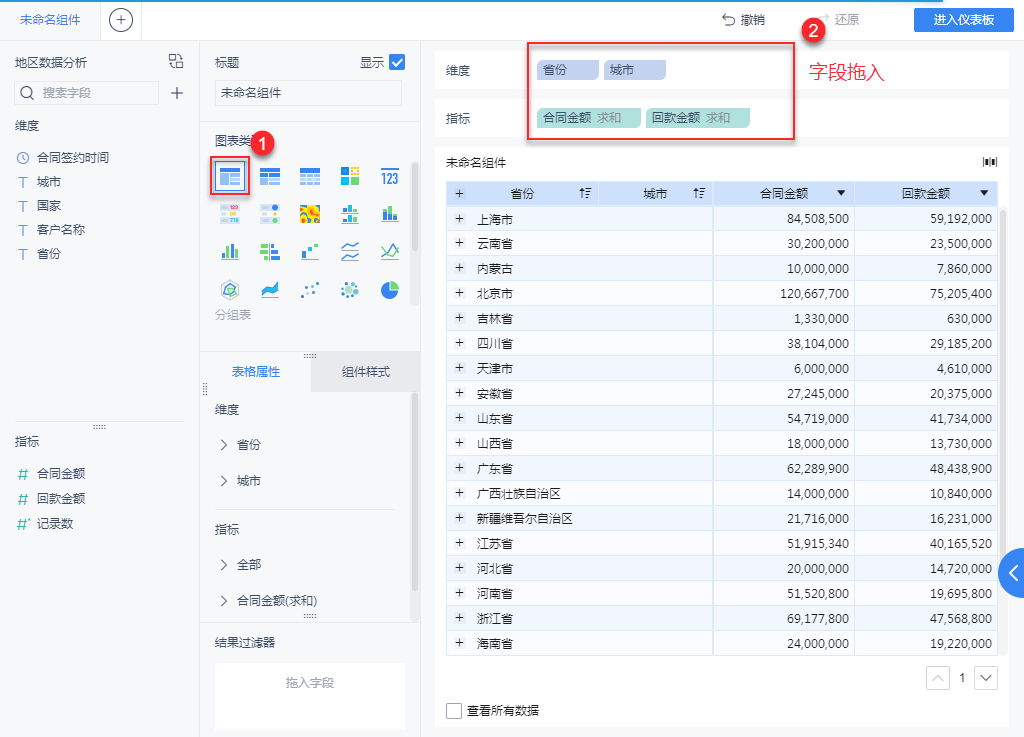Screen dimensions: 1024x737
Task: Select the colored-number table chart type
Action: click(230, 213)
